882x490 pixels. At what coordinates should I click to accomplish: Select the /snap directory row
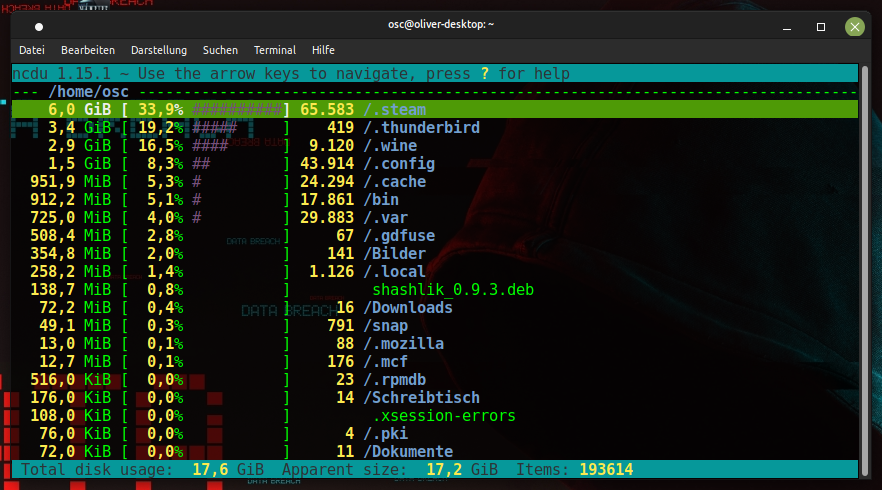click(x=435, y=326)
